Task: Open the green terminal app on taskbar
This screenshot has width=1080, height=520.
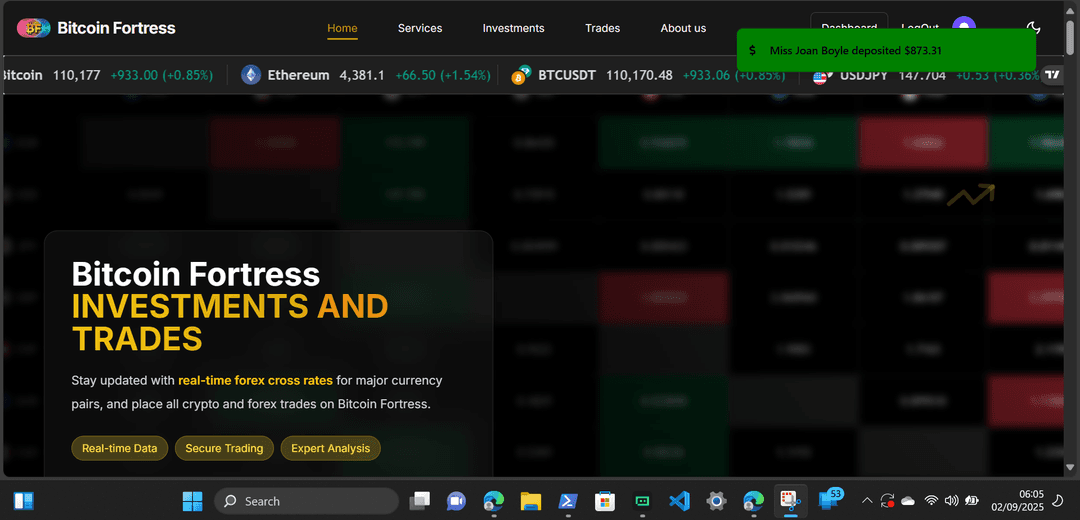Action: click(642, 501)
